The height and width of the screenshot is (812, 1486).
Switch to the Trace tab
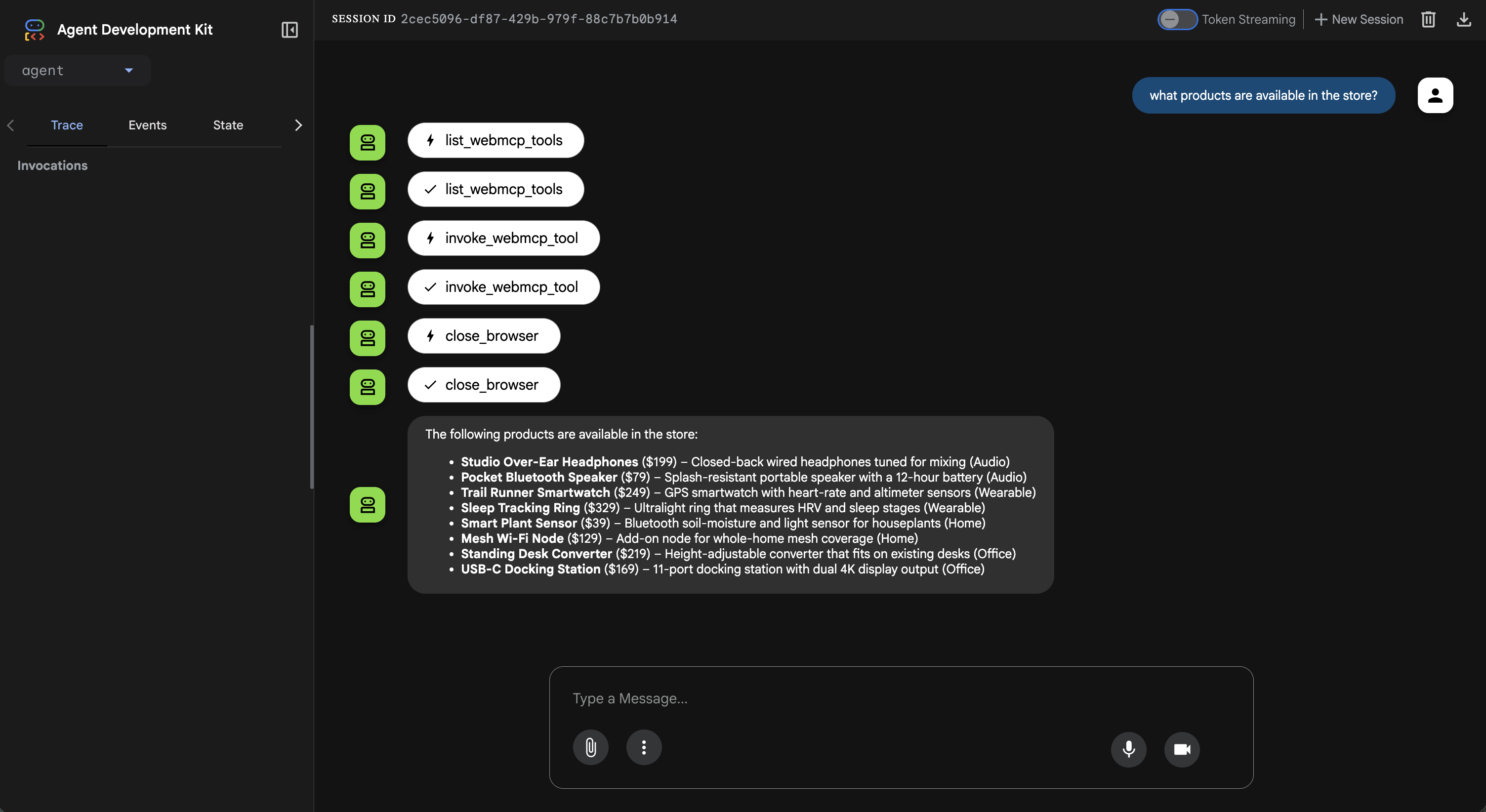(x=67, y=125)
